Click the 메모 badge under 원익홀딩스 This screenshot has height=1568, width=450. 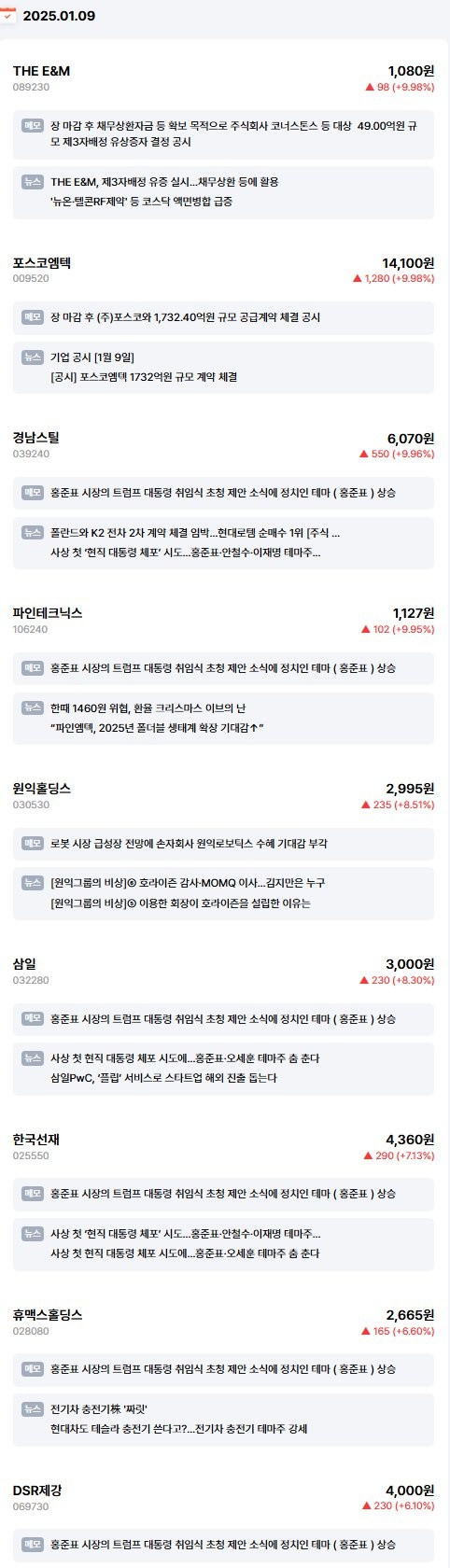(x=33, y=844)
